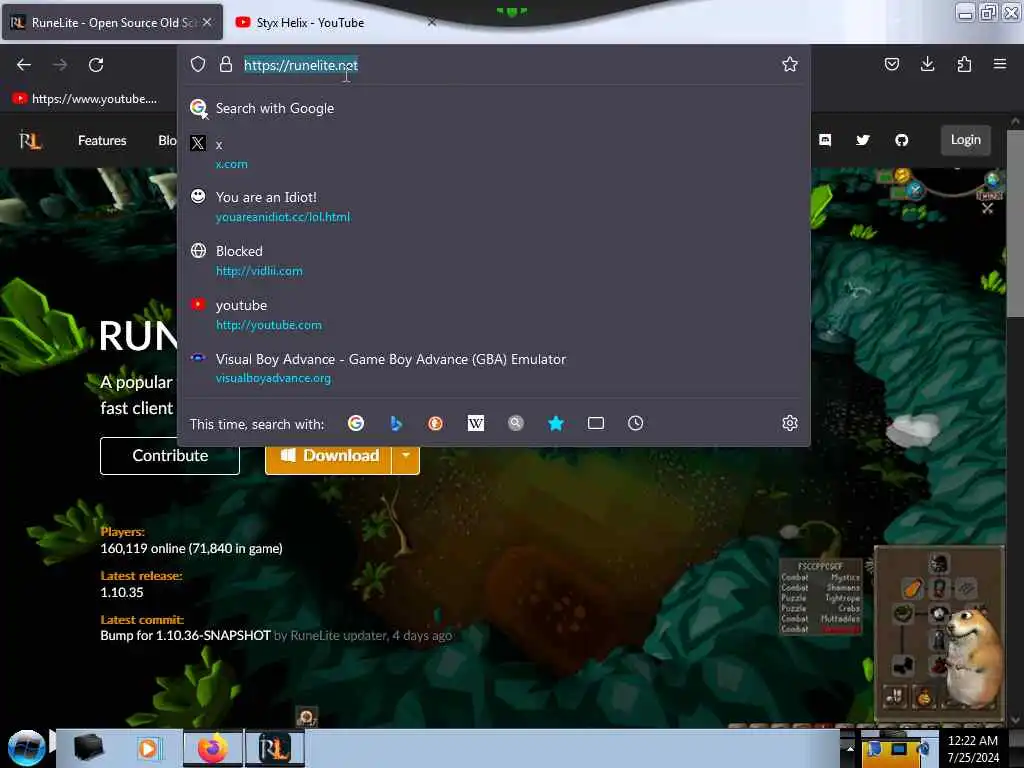
Task: Bookmark this page with the star icon
Action: pyautogui.click(x=790, y=64)
